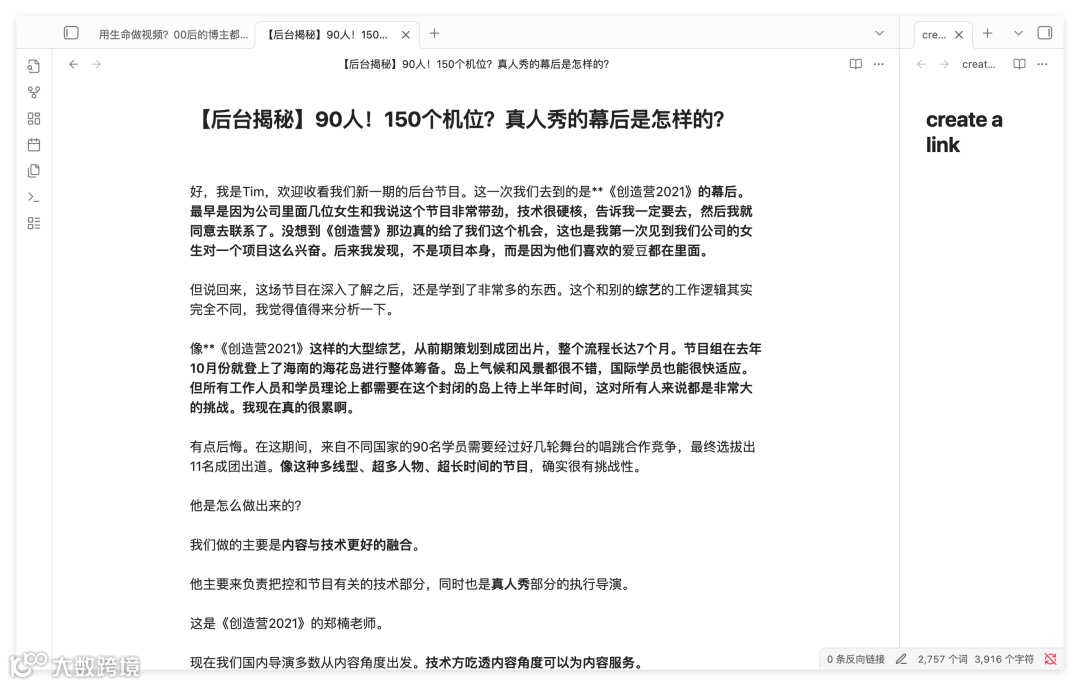The width and height of the screenshot is (1080, 686).
Task: Click the checklist icon in left ribbon
Action: pos(34,223)
